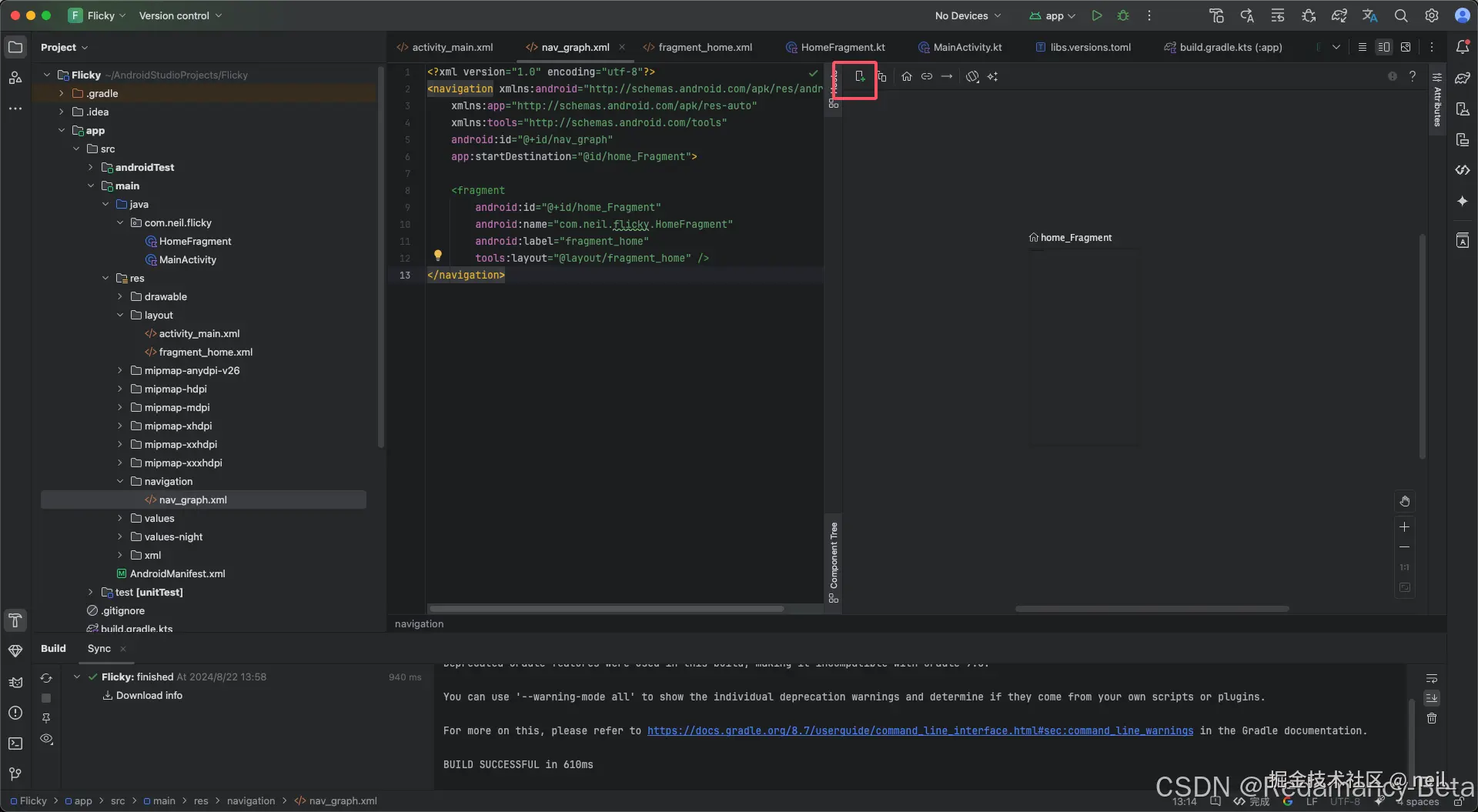Open the Logcat cat icon panel

15,682
